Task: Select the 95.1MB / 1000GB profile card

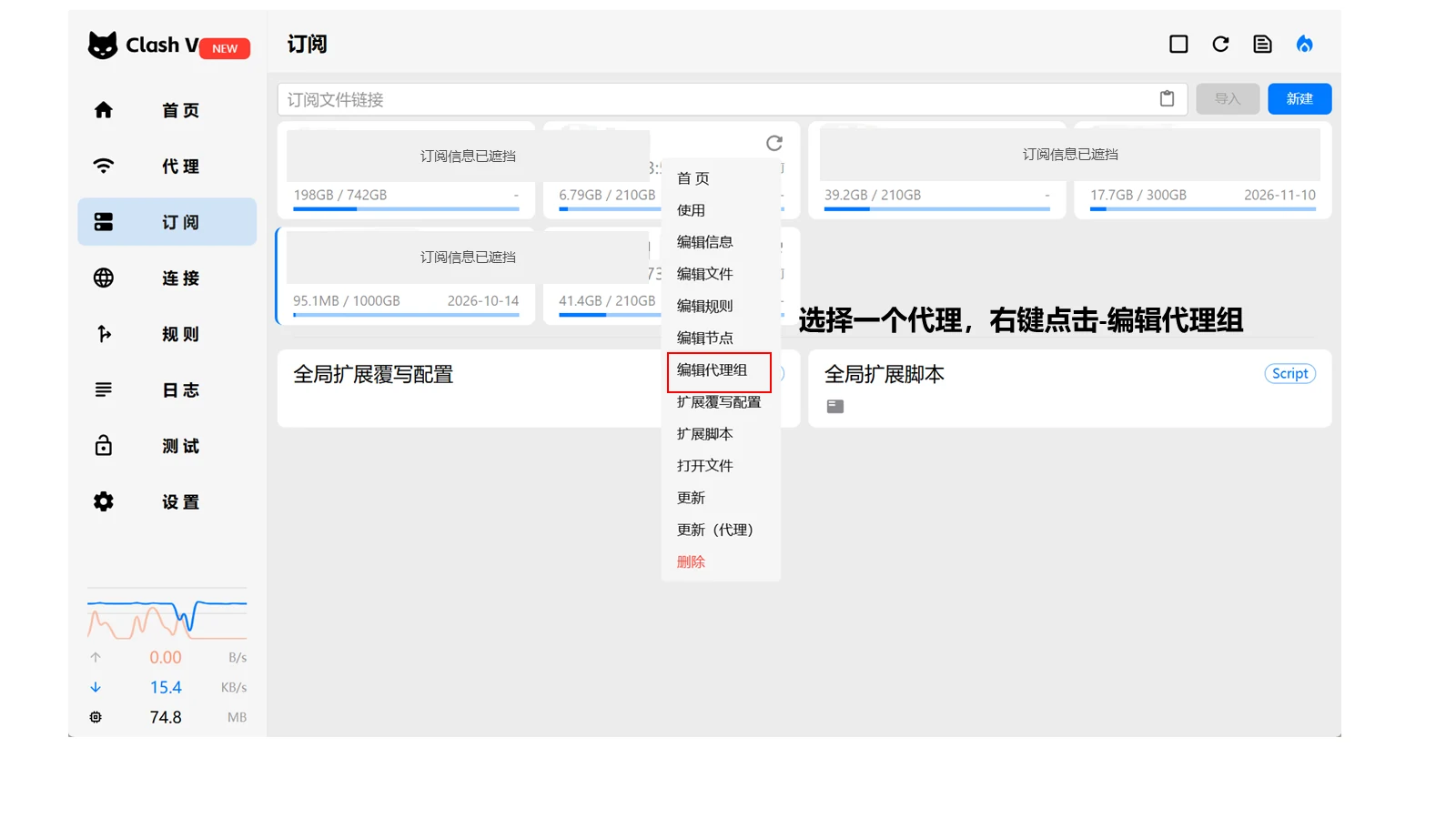Action: tap(406, 276)
